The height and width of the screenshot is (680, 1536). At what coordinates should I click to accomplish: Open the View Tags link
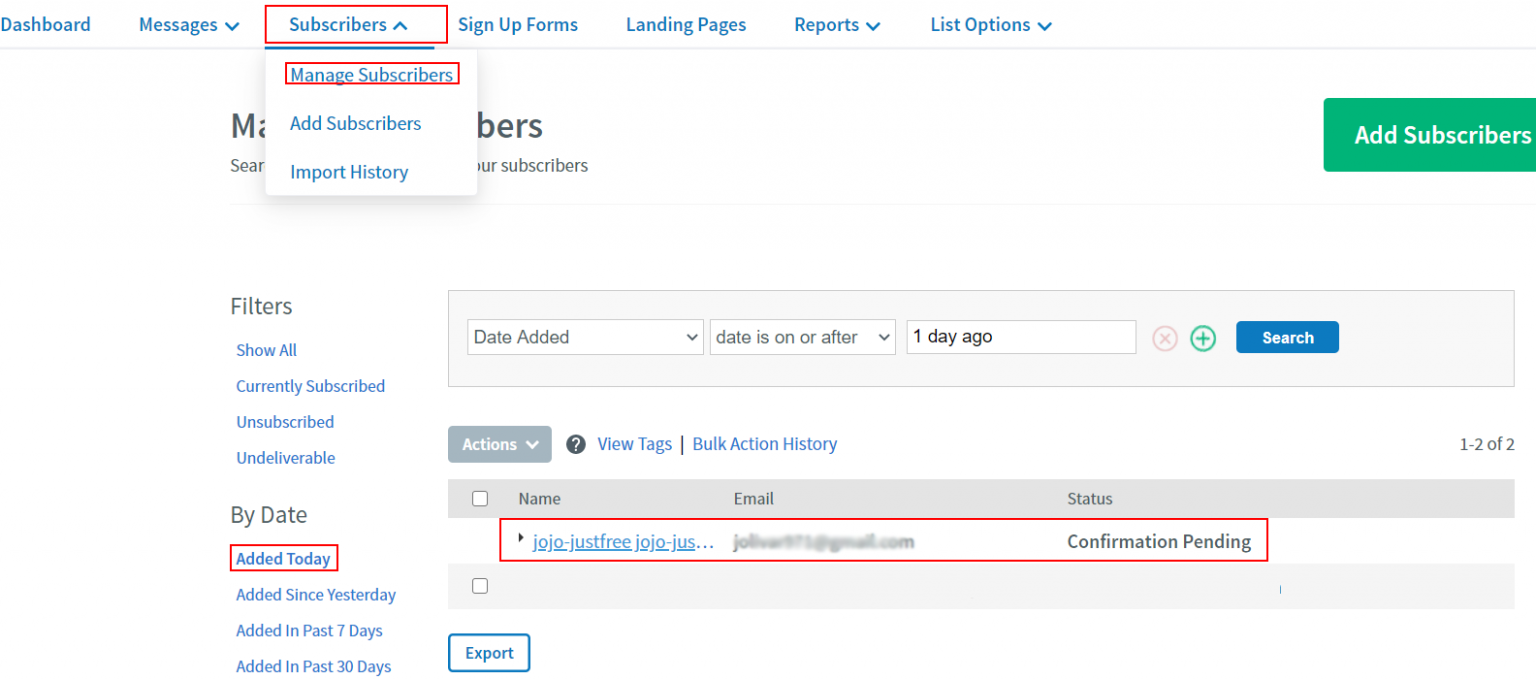(x=634, y=444)
